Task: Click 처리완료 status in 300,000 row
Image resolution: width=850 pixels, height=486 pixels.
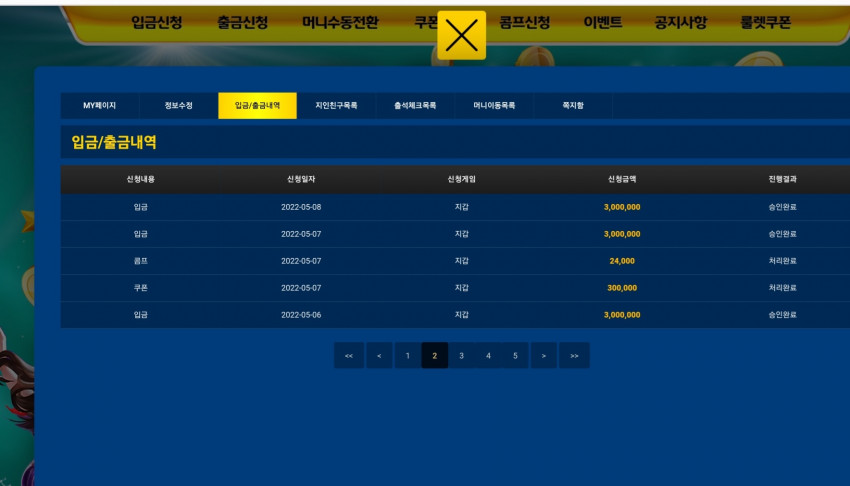Action: coord(782,288)
